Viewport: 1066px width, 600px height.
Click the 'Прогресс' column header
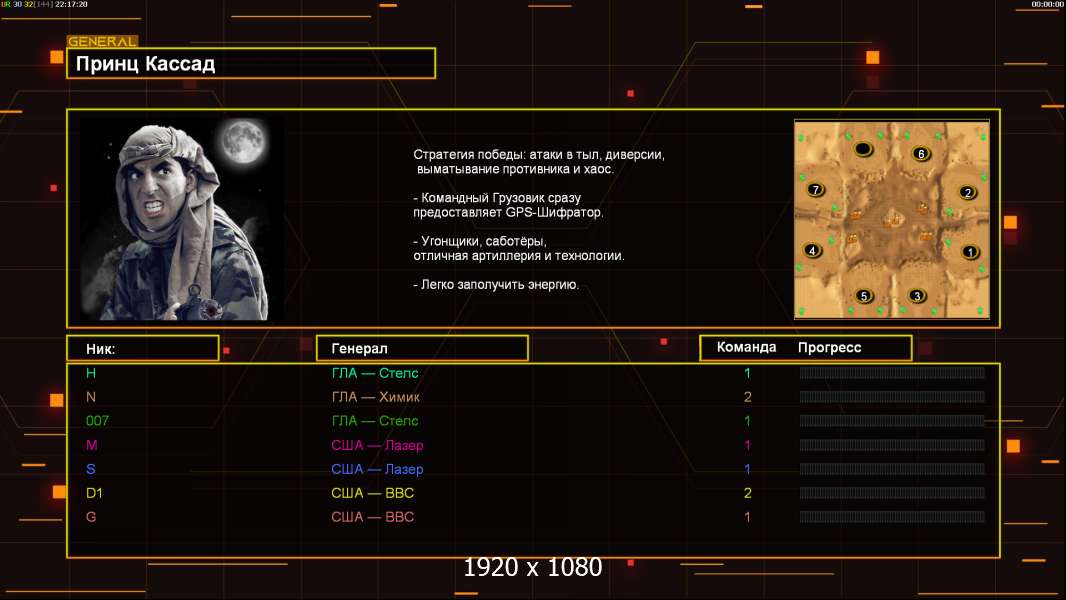coord(829,348)
